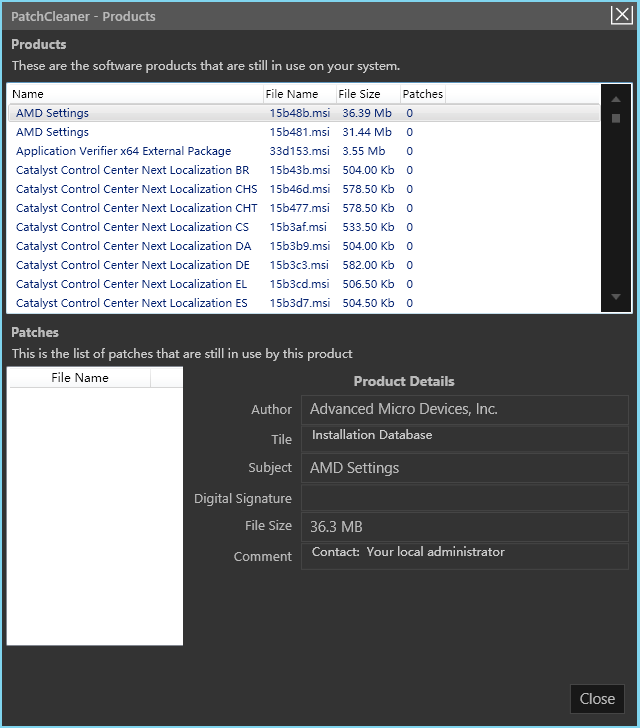Click scroll up arrow in products list

pyautogui.click(x=616, y=99)
